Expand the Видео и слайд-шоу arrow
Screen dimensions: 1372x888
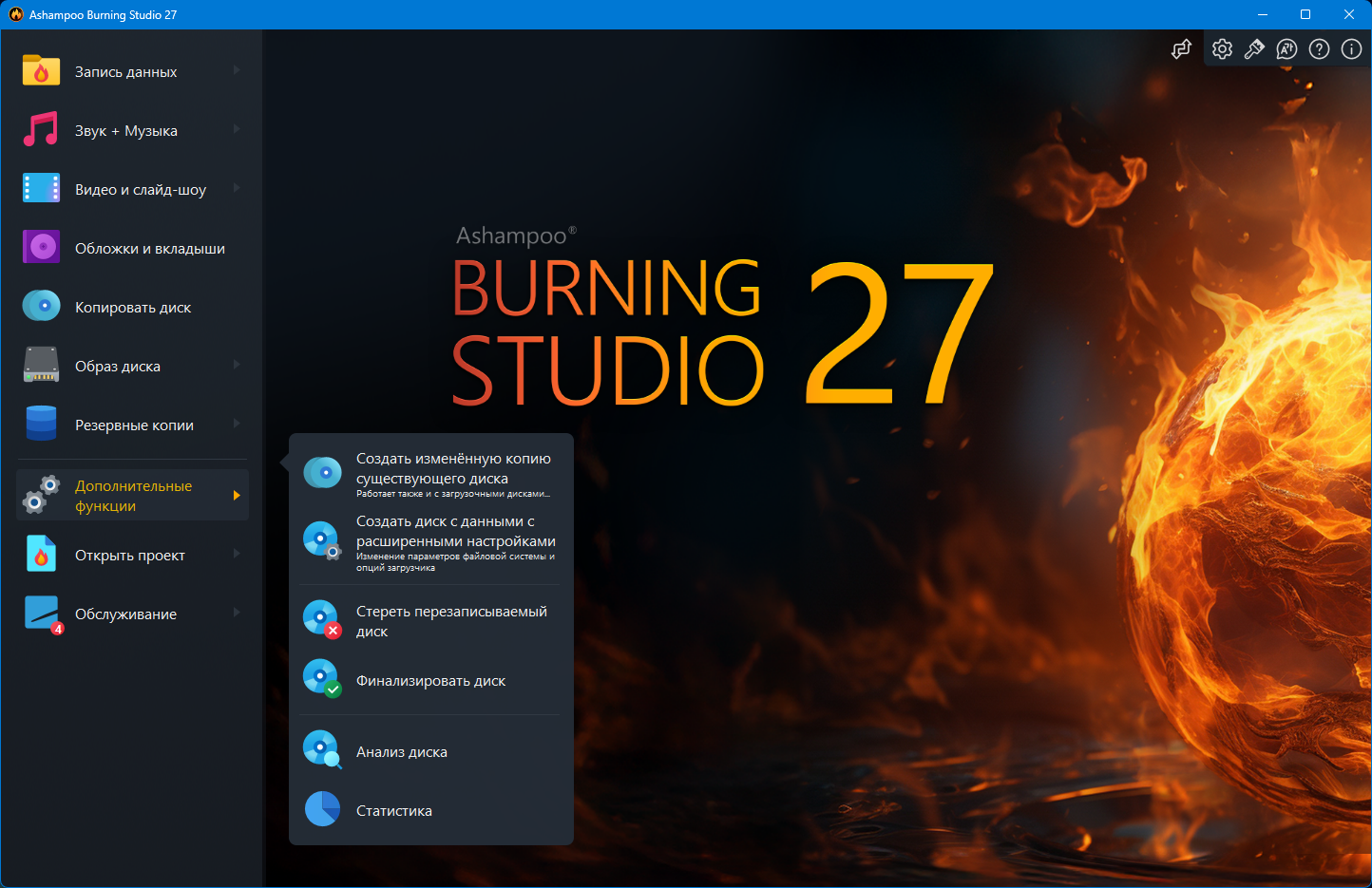(237, 189)
